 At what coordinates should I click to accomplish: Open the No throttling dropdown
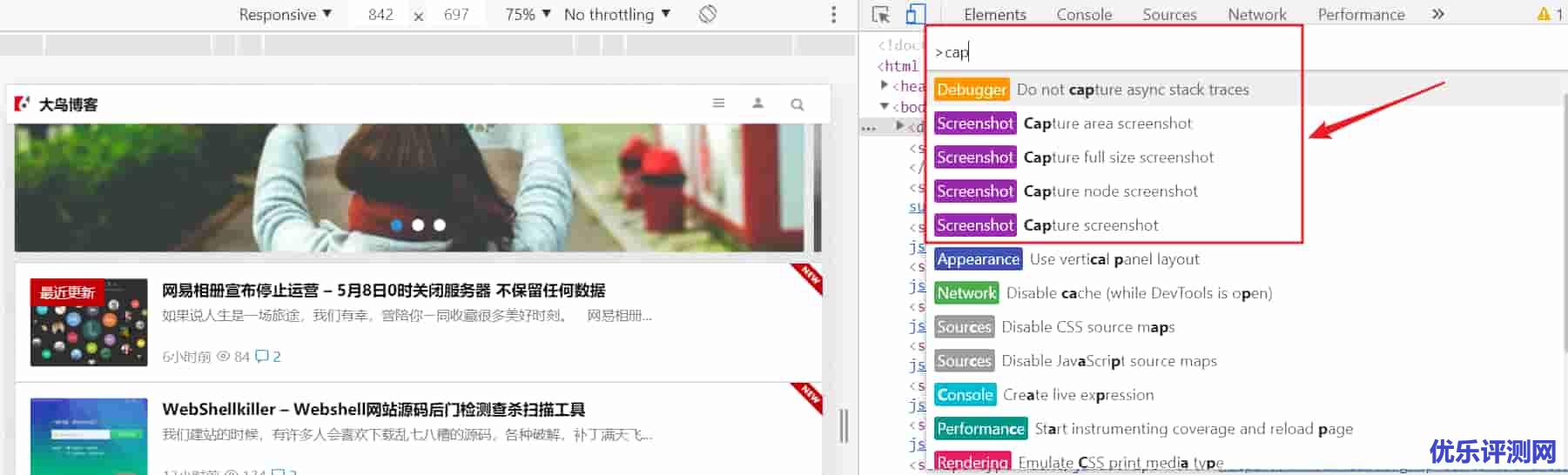click(x=617, y=14)
